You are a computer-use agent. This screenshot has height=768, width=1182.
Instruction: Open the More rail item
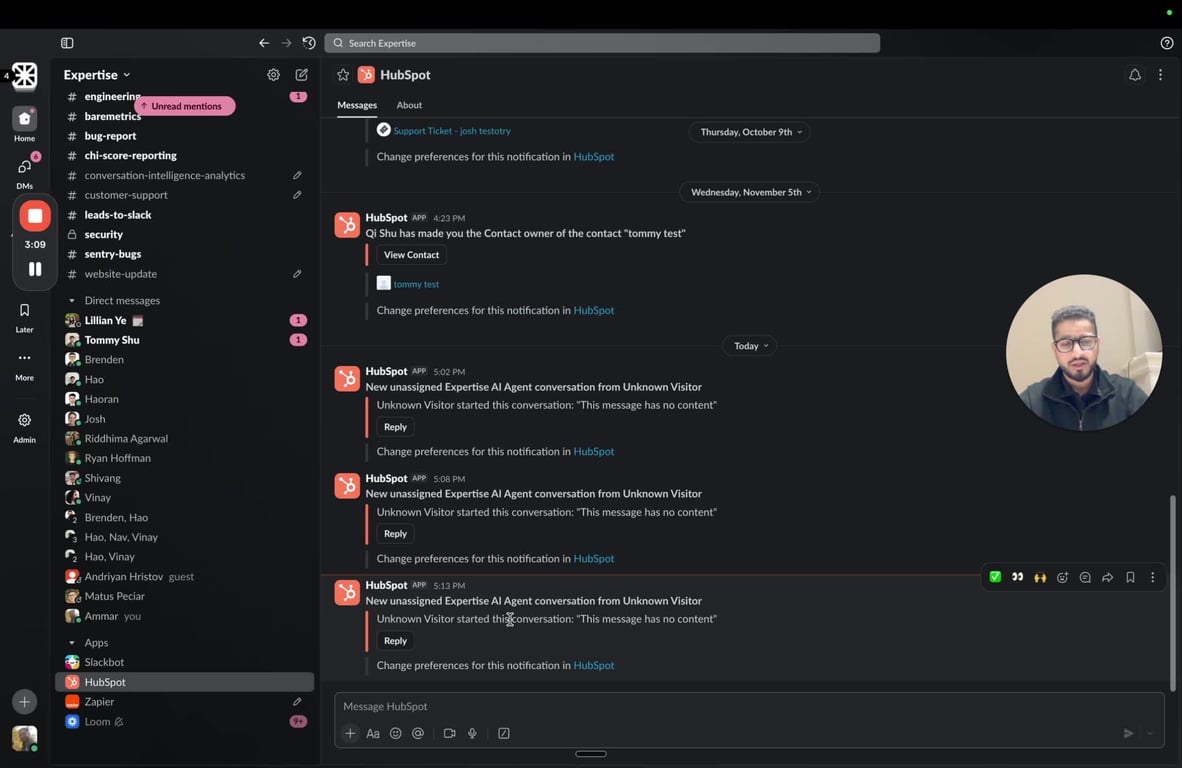pos(24,365)
